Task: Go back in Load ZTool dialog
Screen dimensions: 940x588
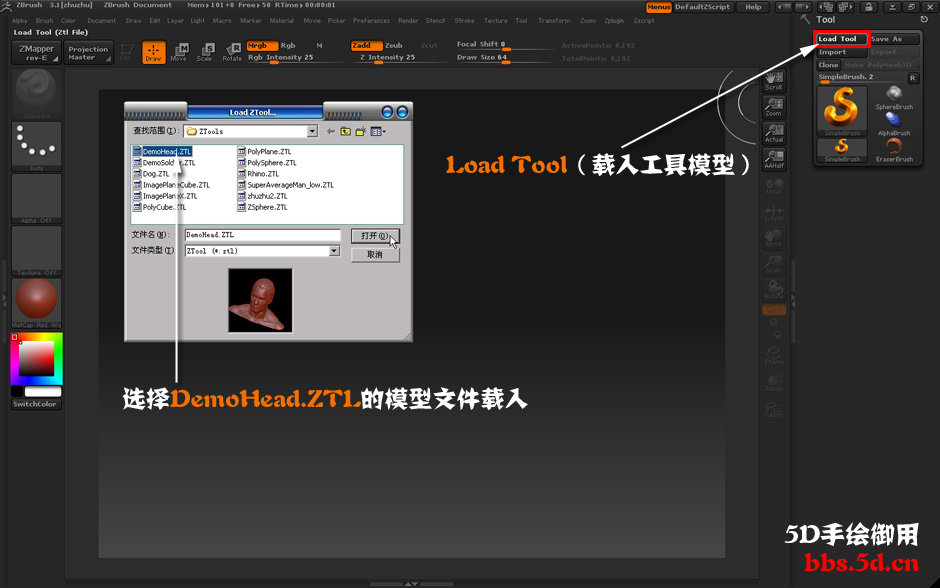Action: pos(330,131)
